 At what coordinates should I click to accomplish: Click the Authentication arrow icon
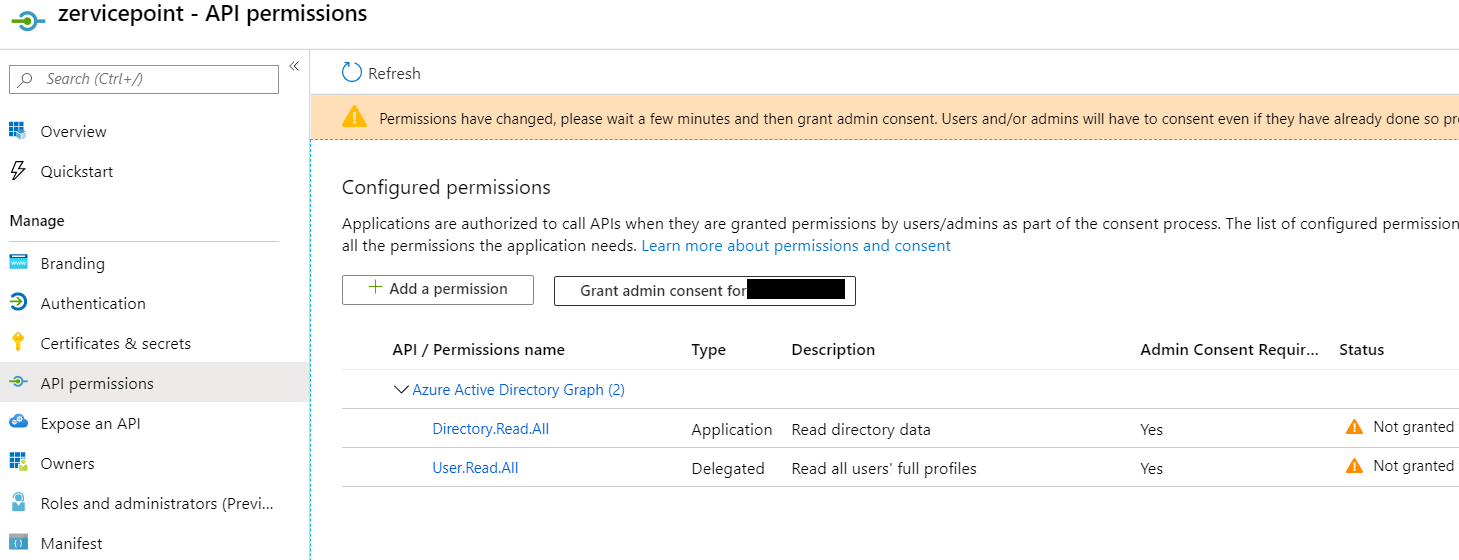(x=17, y=303)
